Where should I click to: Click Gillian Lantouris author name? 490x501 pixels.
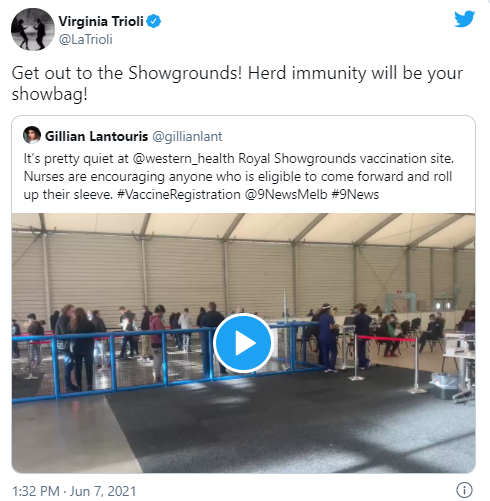coord(96,136)
